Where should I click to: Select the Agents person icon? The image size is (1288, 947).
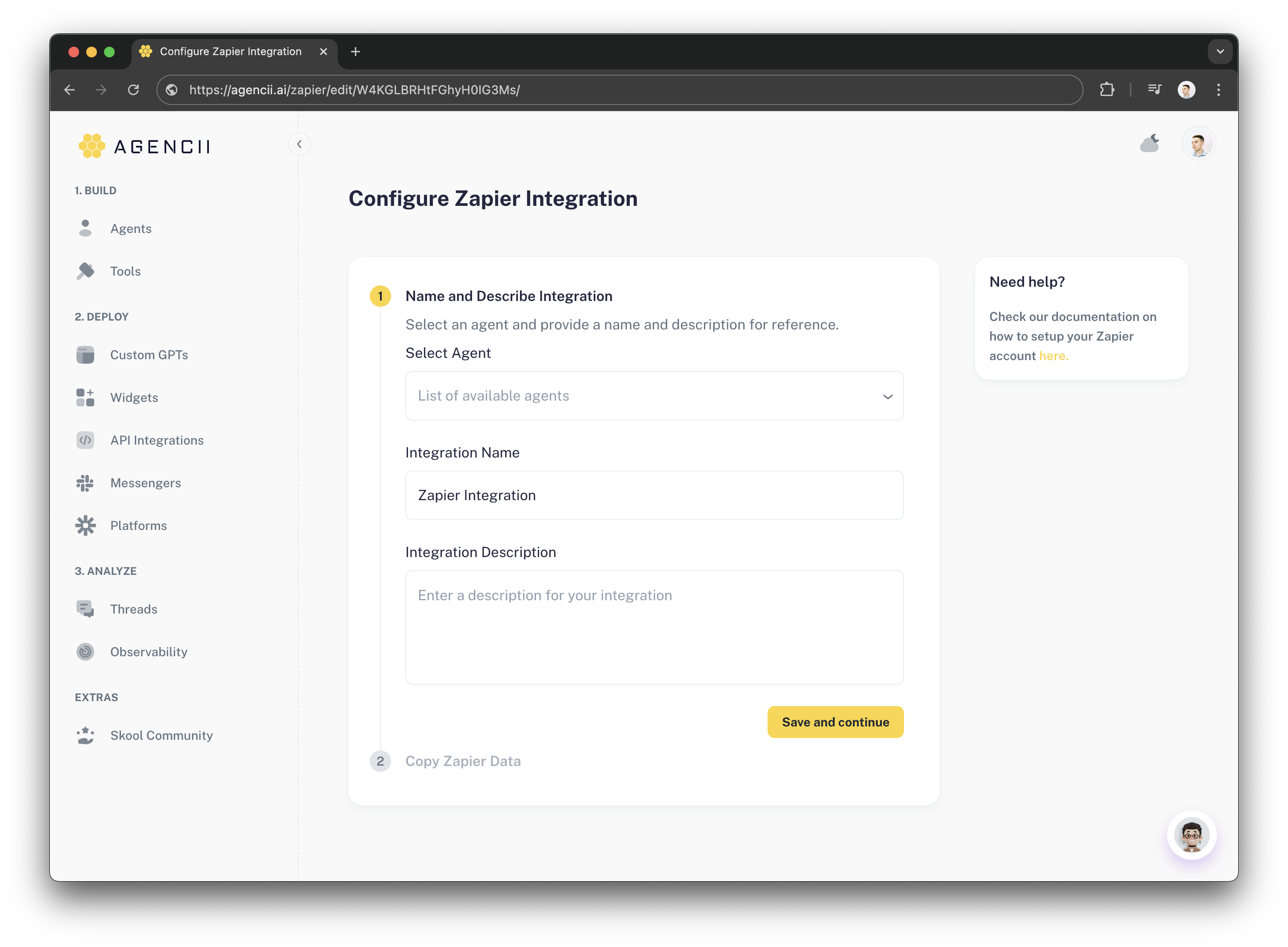pyautogui.click(x=85, y=228)
